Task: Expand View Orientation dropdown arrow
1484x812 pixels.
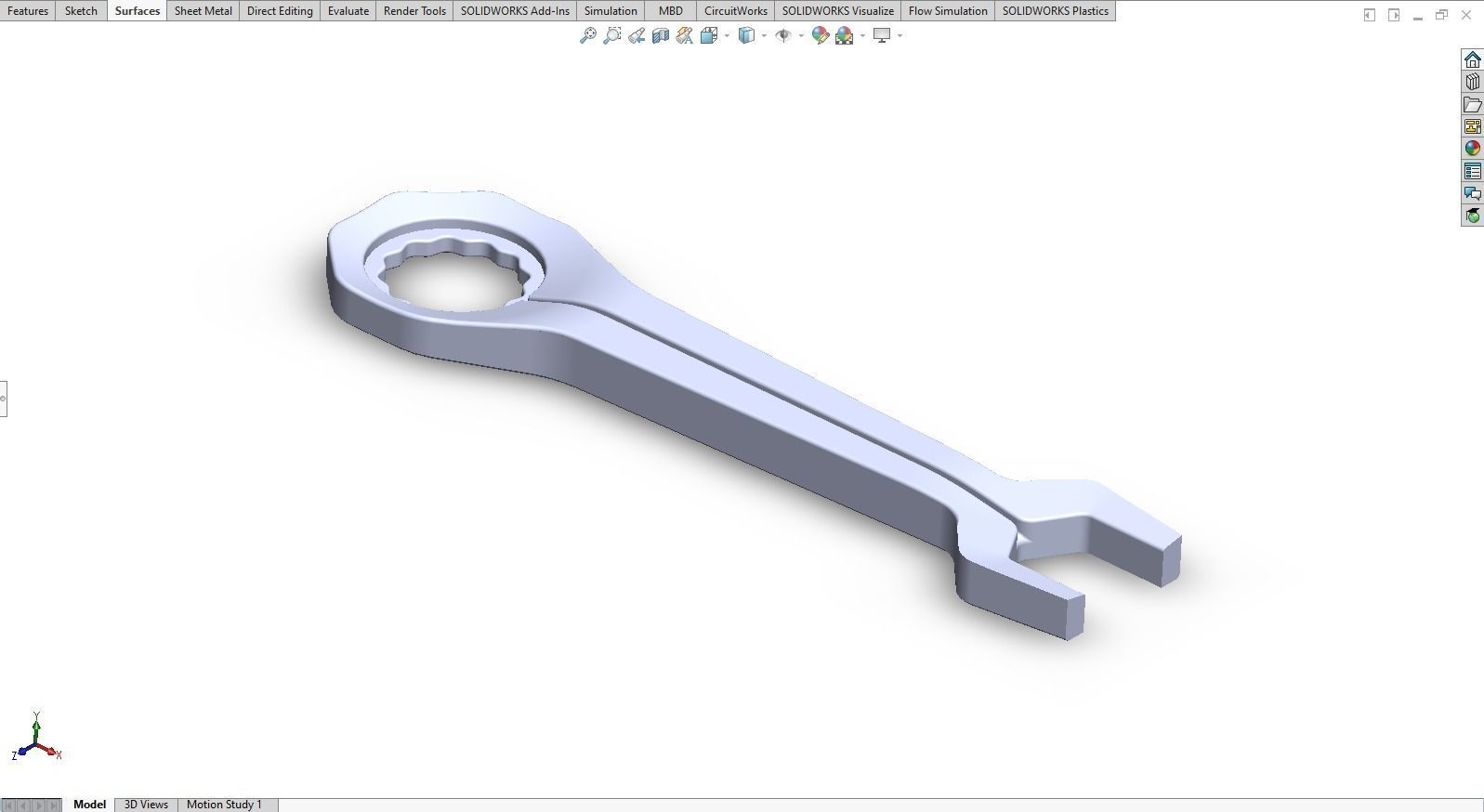Action: click(727, 35)
